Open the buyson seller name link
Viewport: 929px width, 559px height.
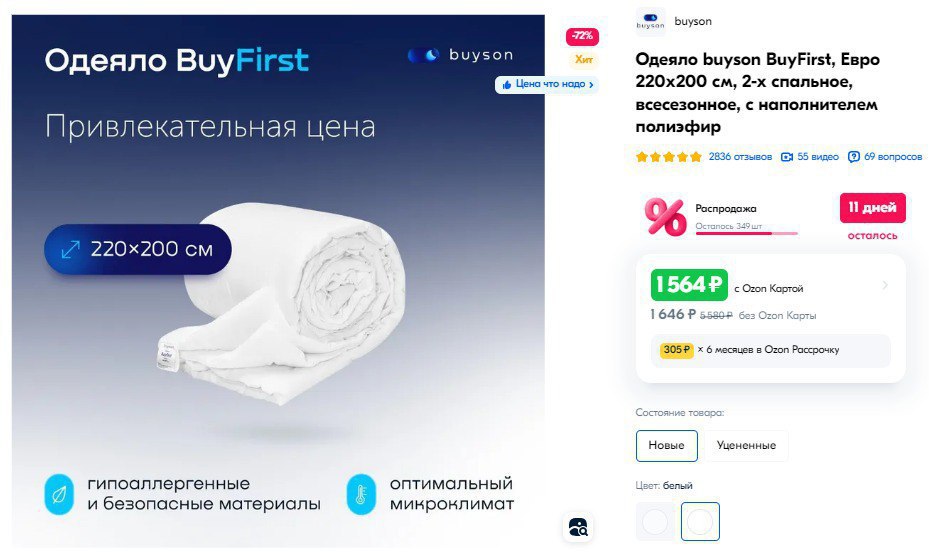693,21
